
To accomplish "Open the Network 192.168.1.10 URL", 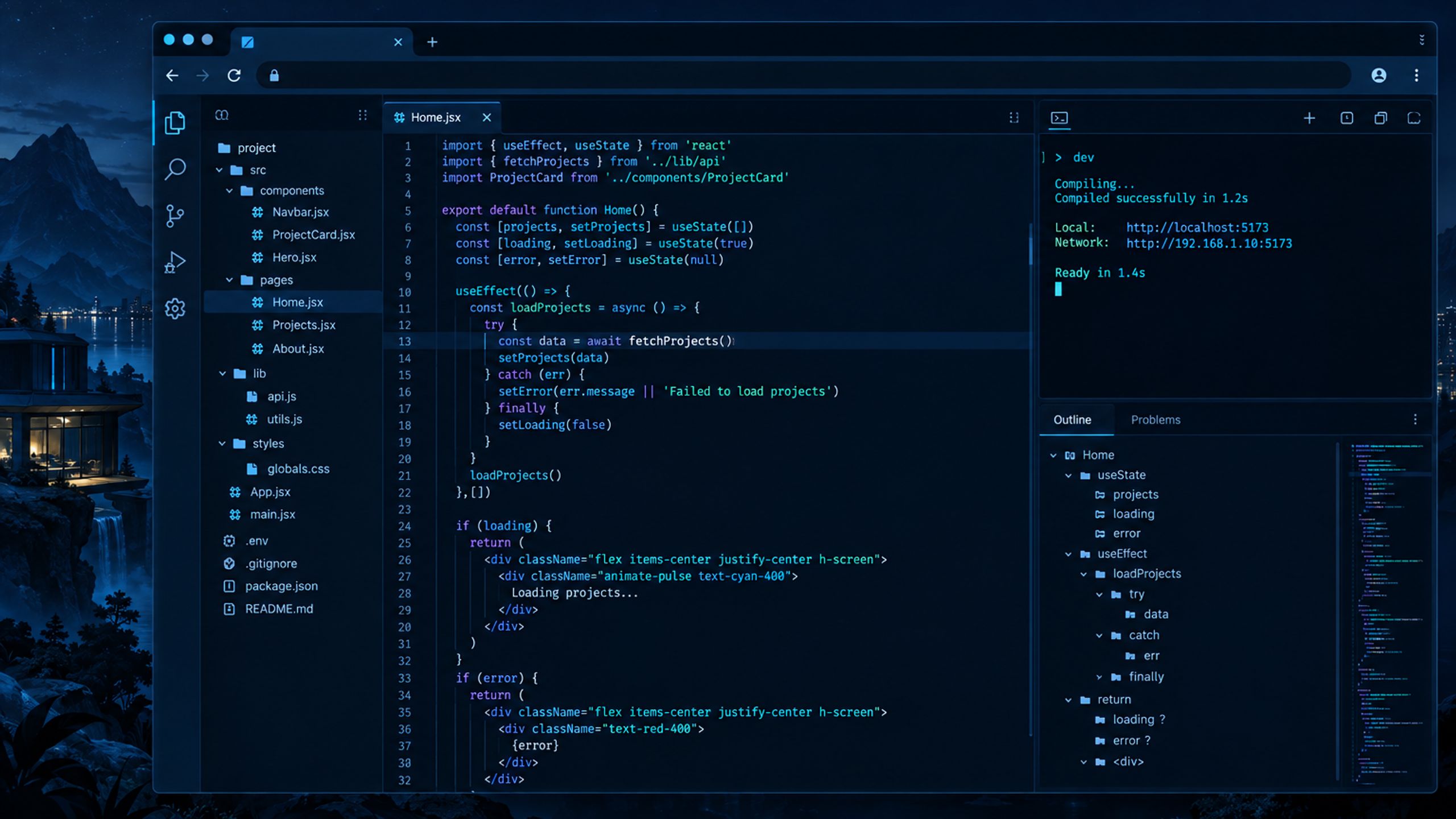I will point(1209,243).
